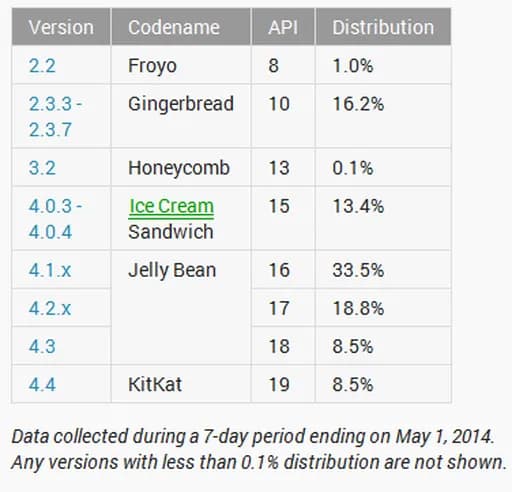The height and width of the screenshot is (492, 512).
Task: Click the 4.1.x version link
Action: click(50, 270)
